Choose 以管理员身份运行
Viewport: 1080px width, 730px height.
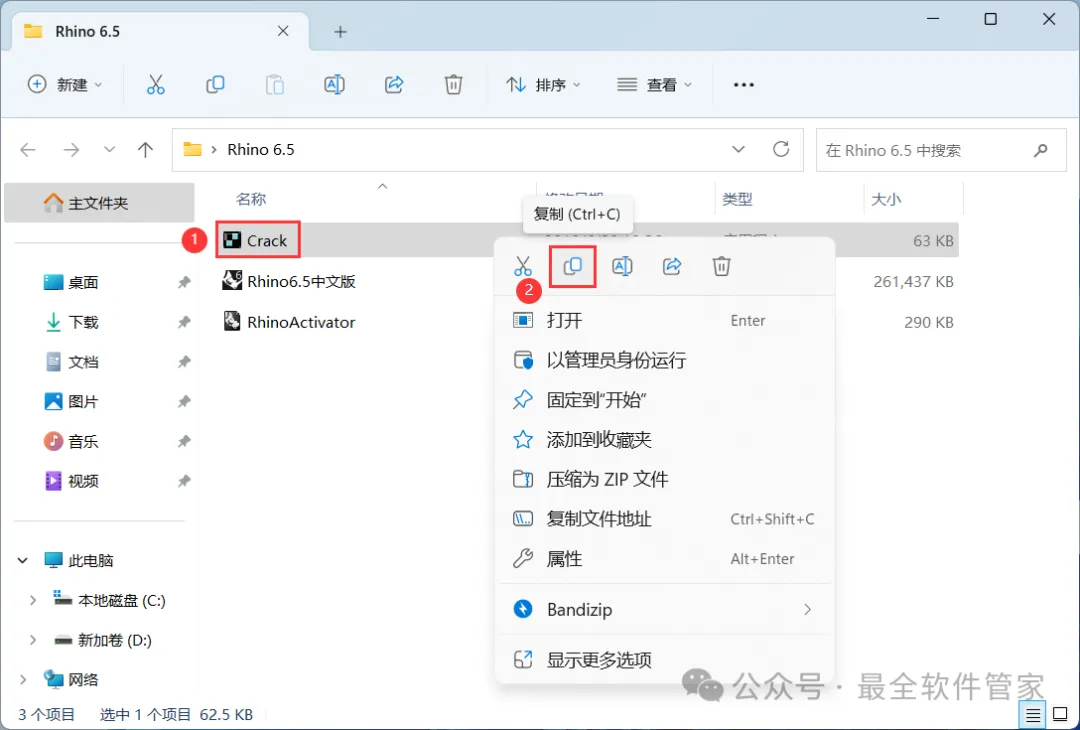[665, 360]
